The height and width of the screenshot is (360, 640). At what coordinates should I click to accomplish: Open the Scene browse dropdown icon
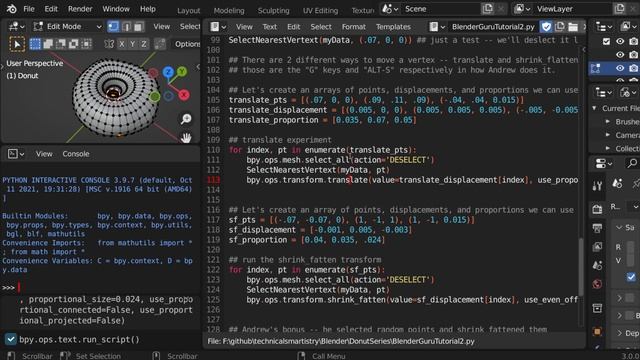click(390, 9)
